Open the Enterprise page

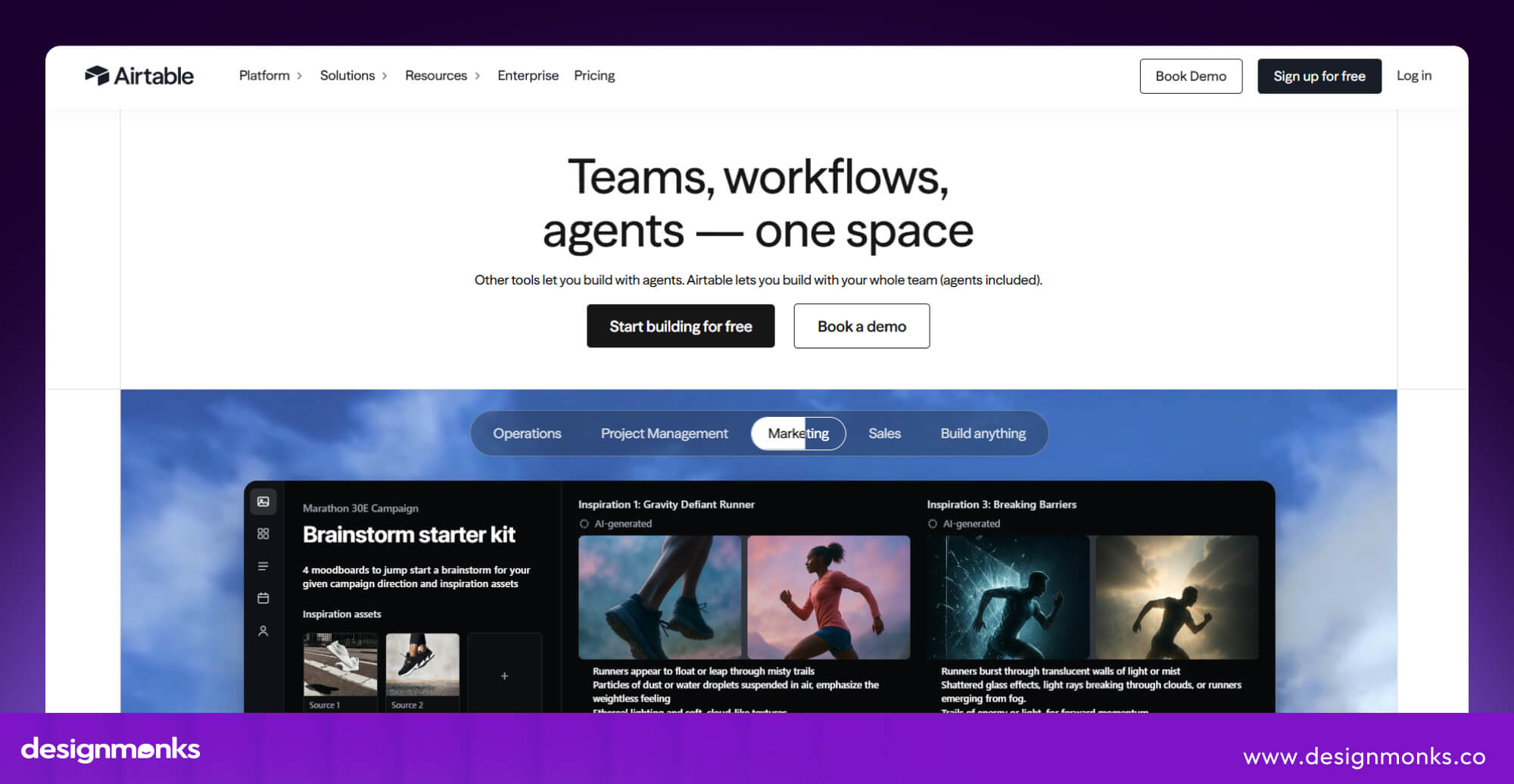coord(528,76)
